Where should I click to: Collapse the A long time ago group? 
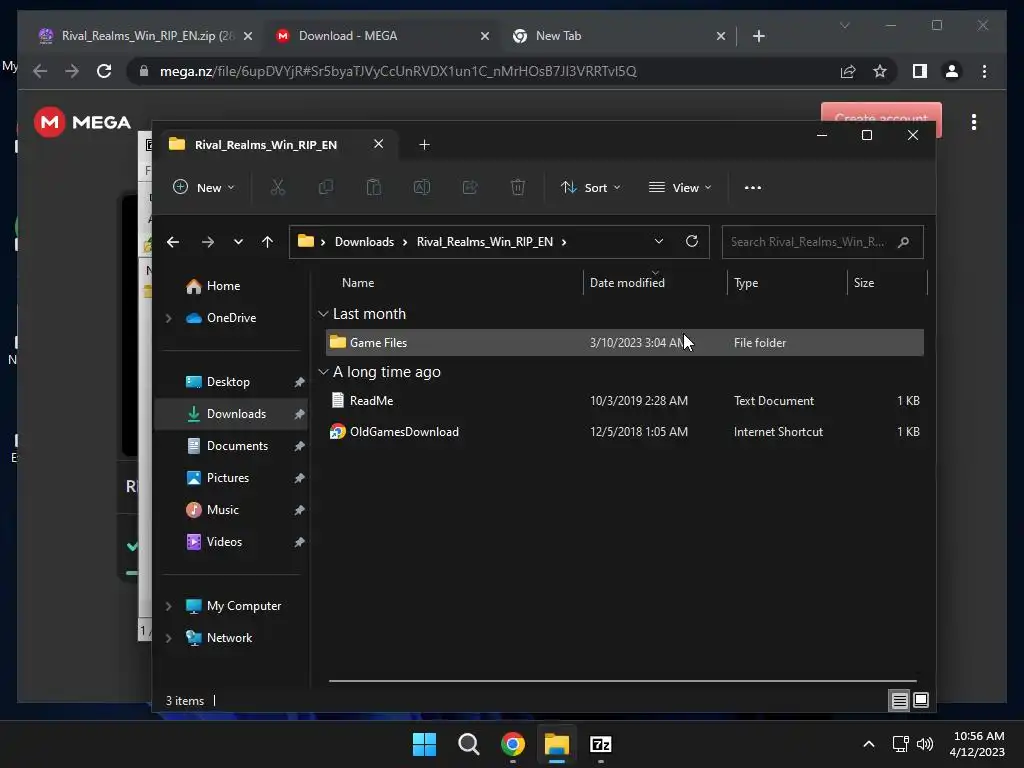point(323,372)
